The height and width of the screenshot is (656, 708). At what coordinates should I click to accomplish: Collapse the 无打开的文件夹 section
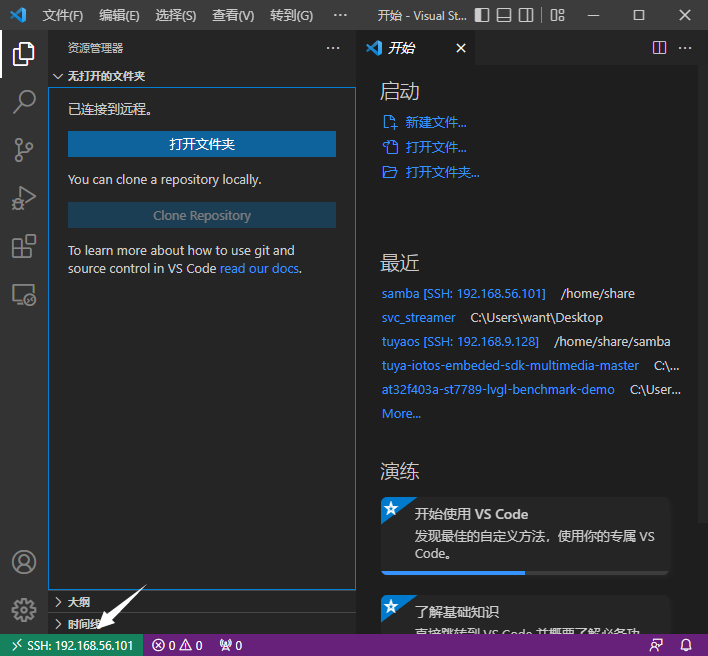point(202,76)
